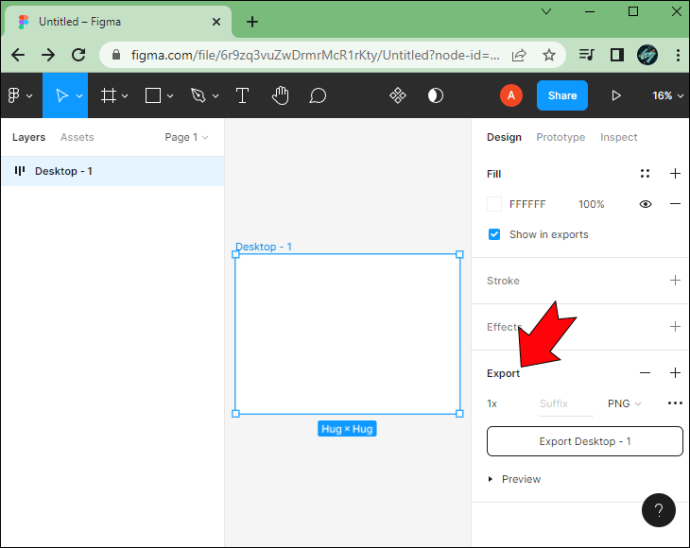Viewport: 690px width, 548px height.
Task: Open the Page 1 dropdown
Action: (187, 137)
